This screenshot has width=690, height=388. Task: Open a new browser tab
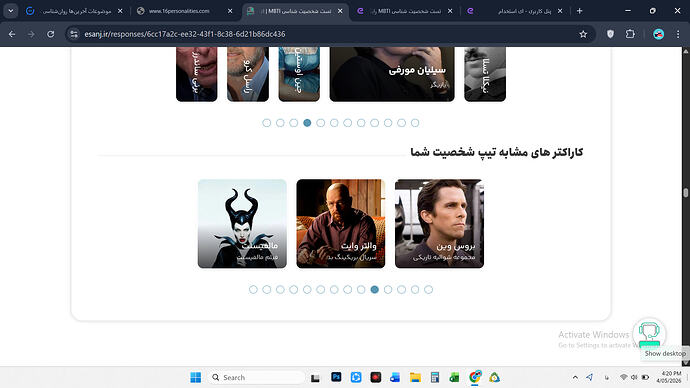(x=580, y=11)
